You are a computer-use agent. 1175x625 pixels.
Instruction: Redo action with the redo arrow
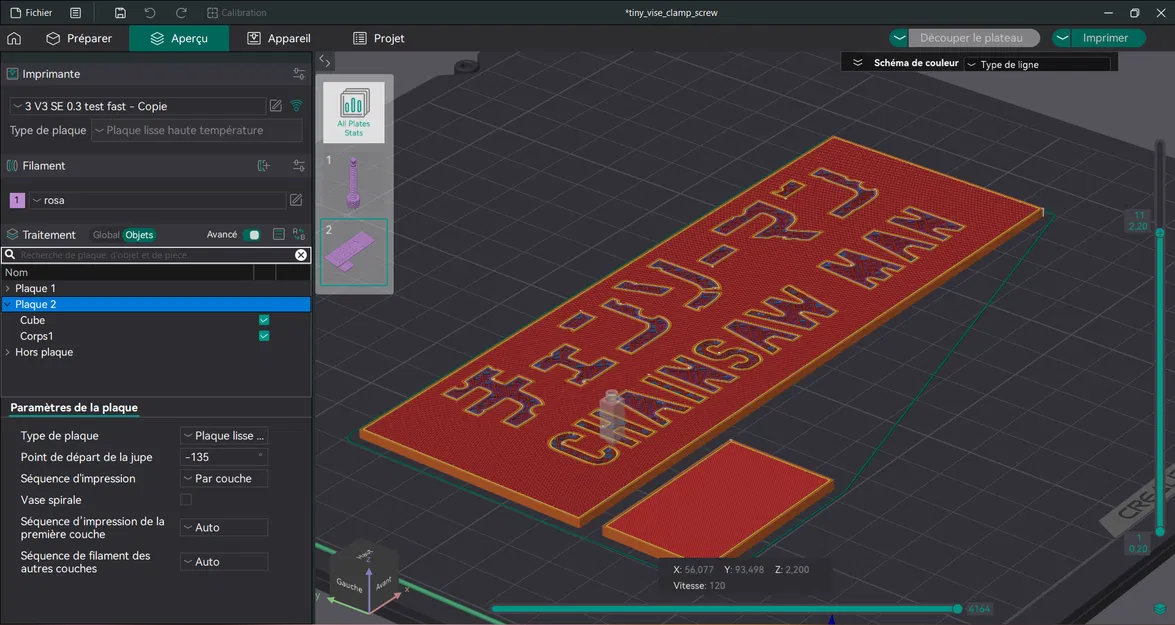click(181, 13)
